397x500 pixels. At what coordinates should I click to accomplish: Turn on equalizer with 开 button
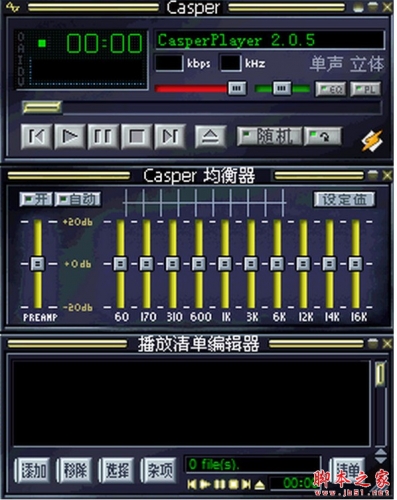tap(36, 199)
